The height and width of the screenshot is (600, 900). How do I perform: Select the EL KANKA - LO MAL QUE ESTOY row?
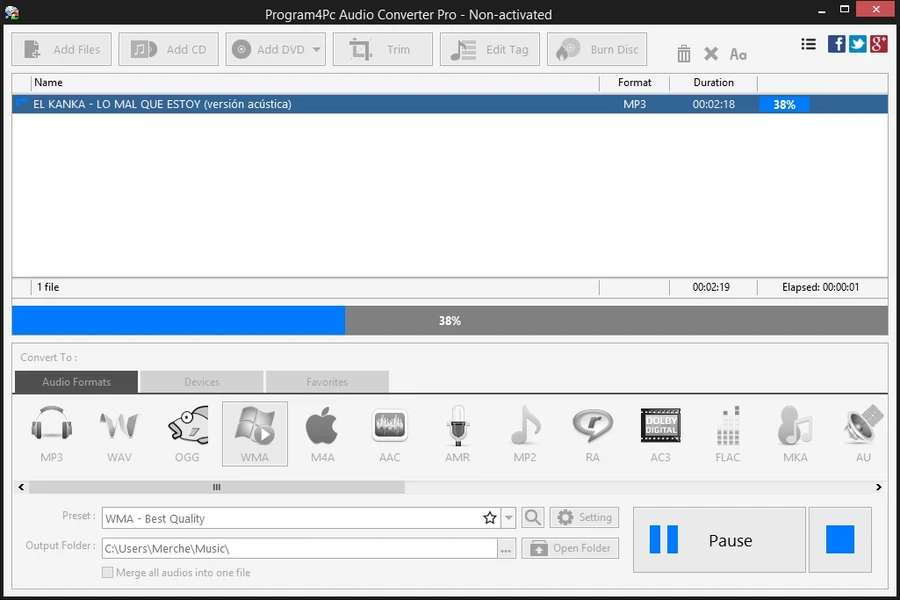(x=450, y=104)
